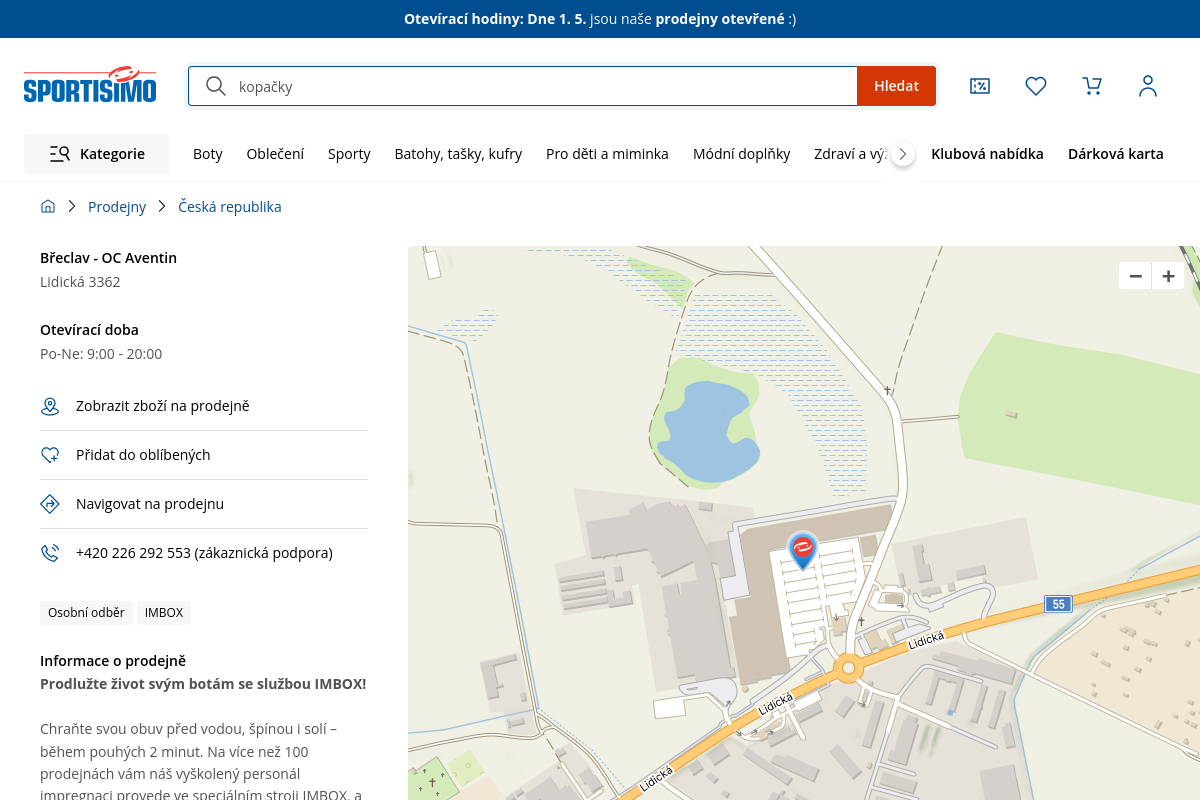
Task: Open the favorites heart icon in header
Action: [x=1036, y=86]
